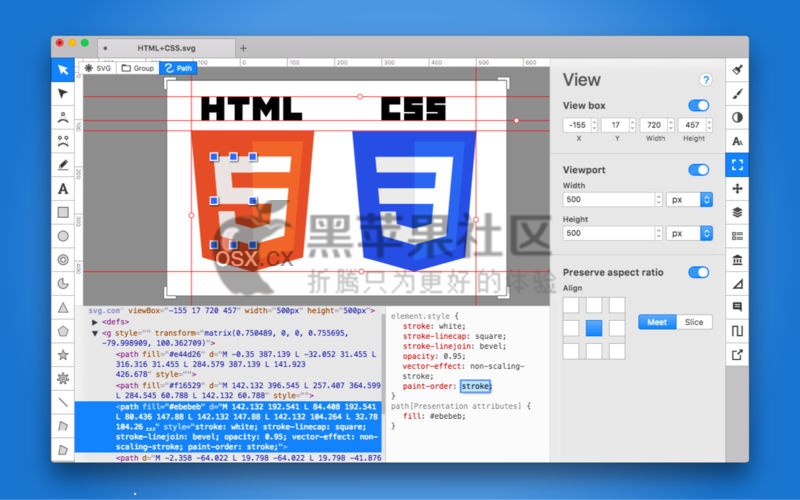Image resolution: width=800 pixels, height=500 pixels.
Task: Select the path fill #e44d26 code line
Action: pyautogui.click(x=247, y=364)
